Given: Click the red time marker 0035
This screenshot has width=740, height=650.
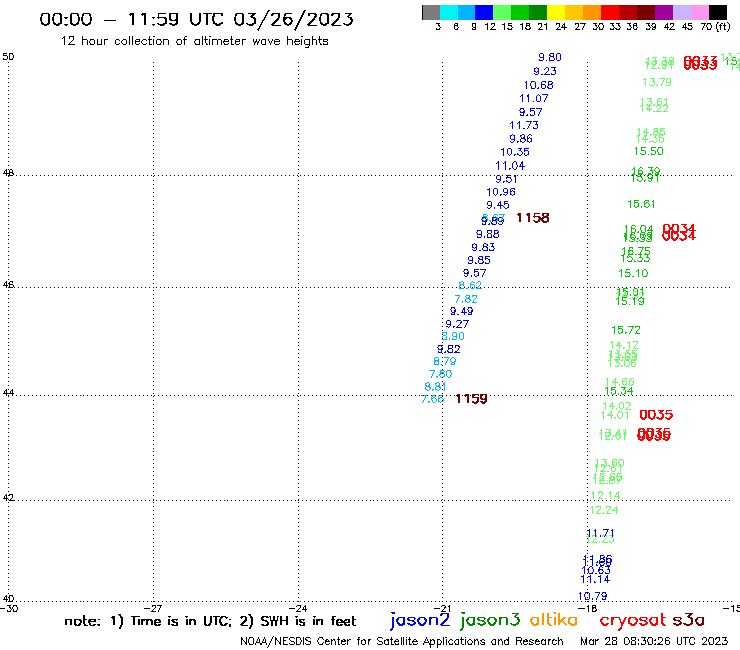Looking at the screenshot, I should 656,415.
